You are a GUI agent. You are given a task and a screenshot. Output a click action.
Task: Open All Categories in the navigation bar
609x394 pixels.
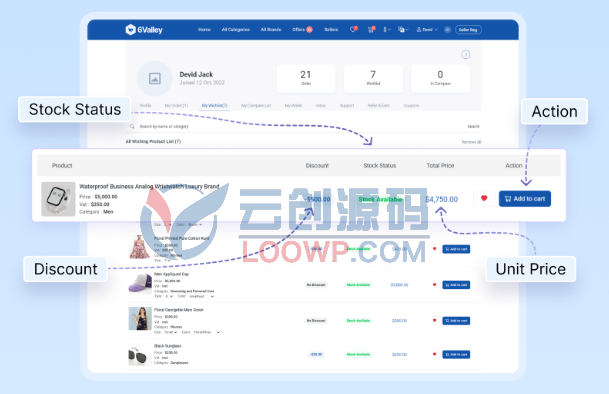tap(235, 30)
